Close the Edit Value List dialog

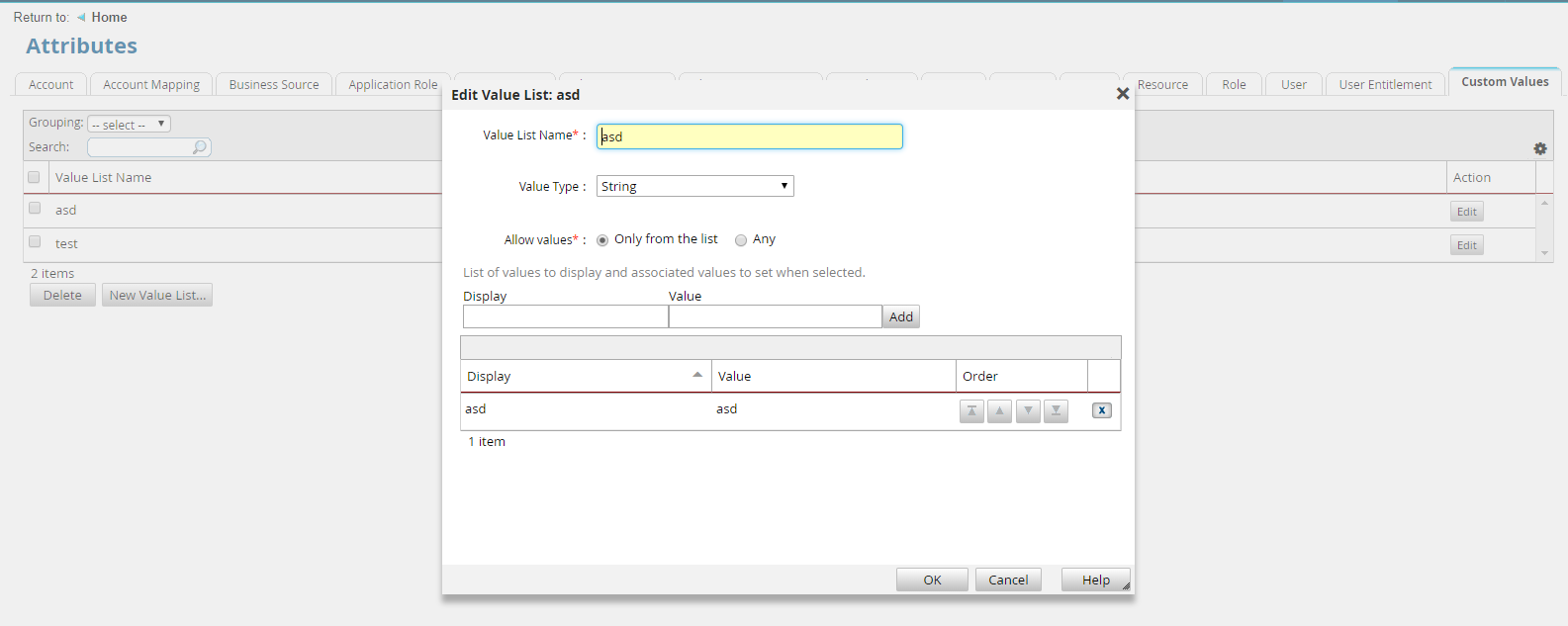click(x=1122, y=94)
